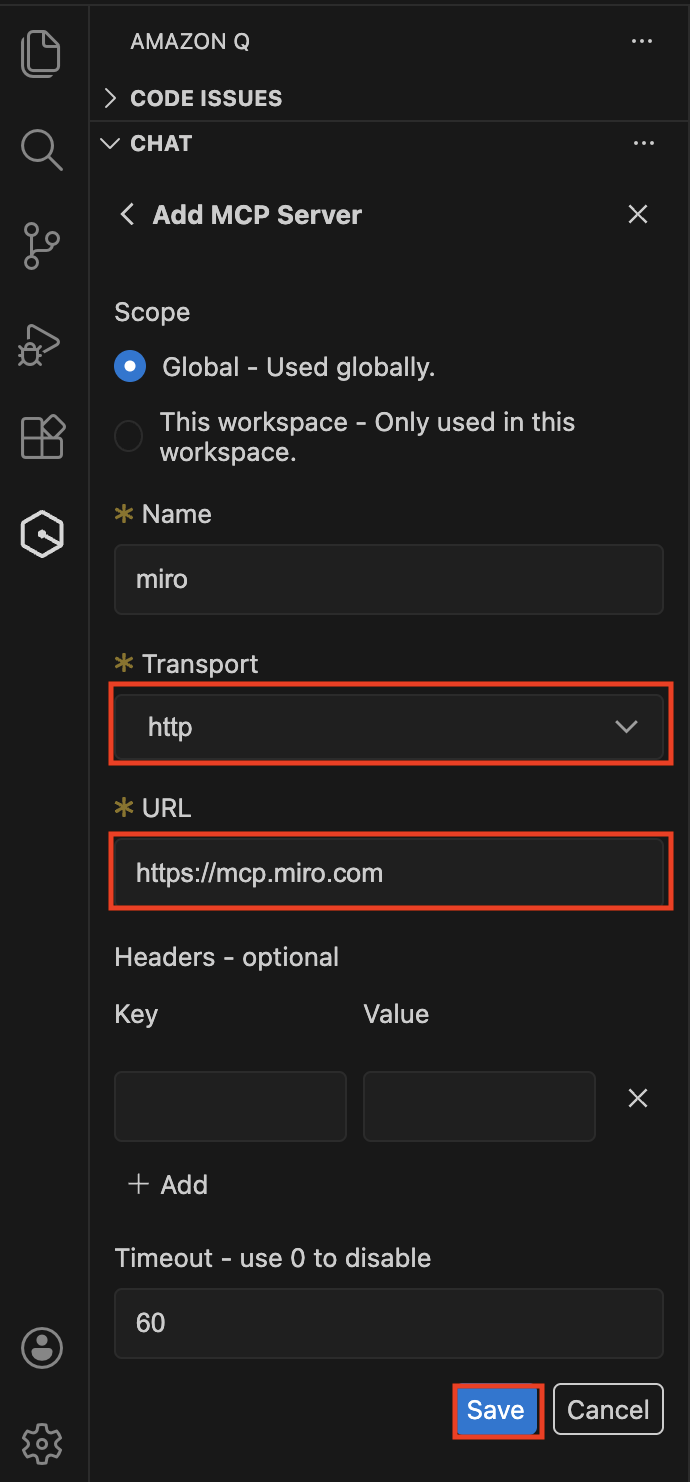Select Global scope radio button
This screenshot has width=690, height=1482.
[x=130, y=367]
